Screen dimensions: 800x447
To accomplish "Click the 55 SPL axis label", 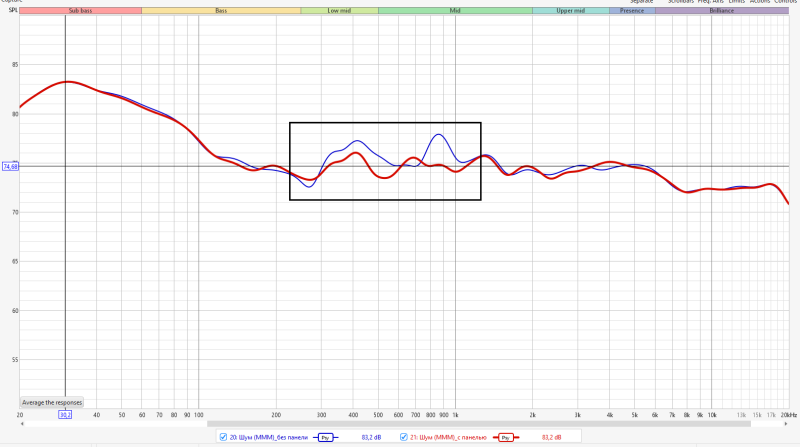I will point(15,360).
